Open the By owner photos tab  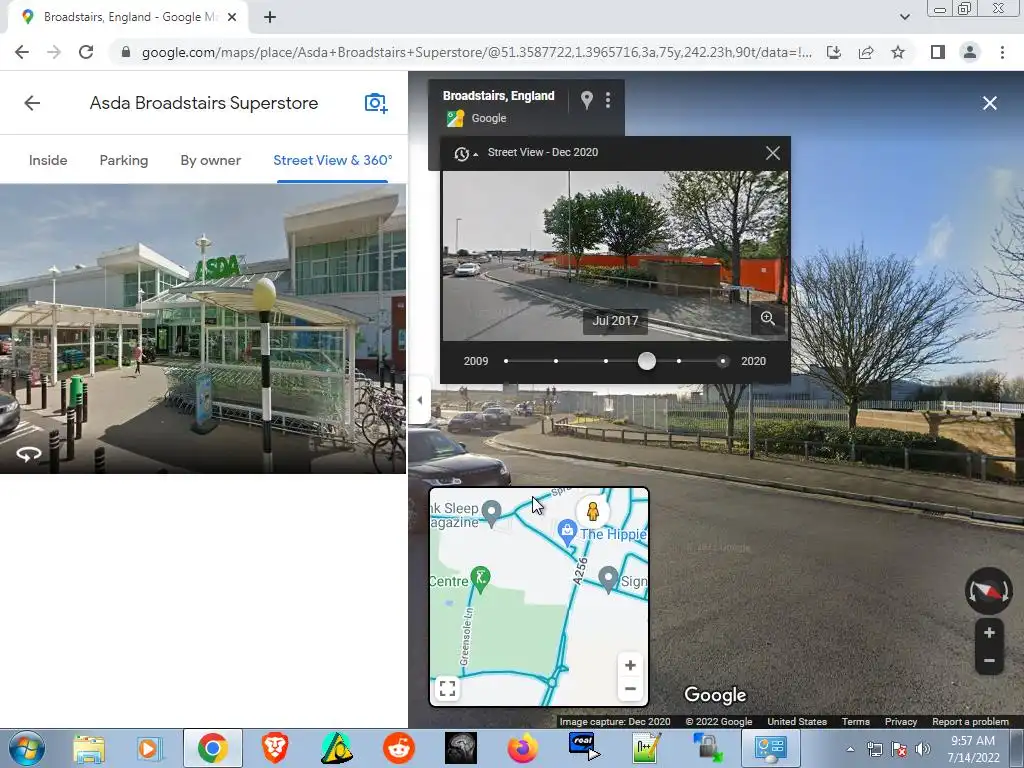click(x=210, y=160)
